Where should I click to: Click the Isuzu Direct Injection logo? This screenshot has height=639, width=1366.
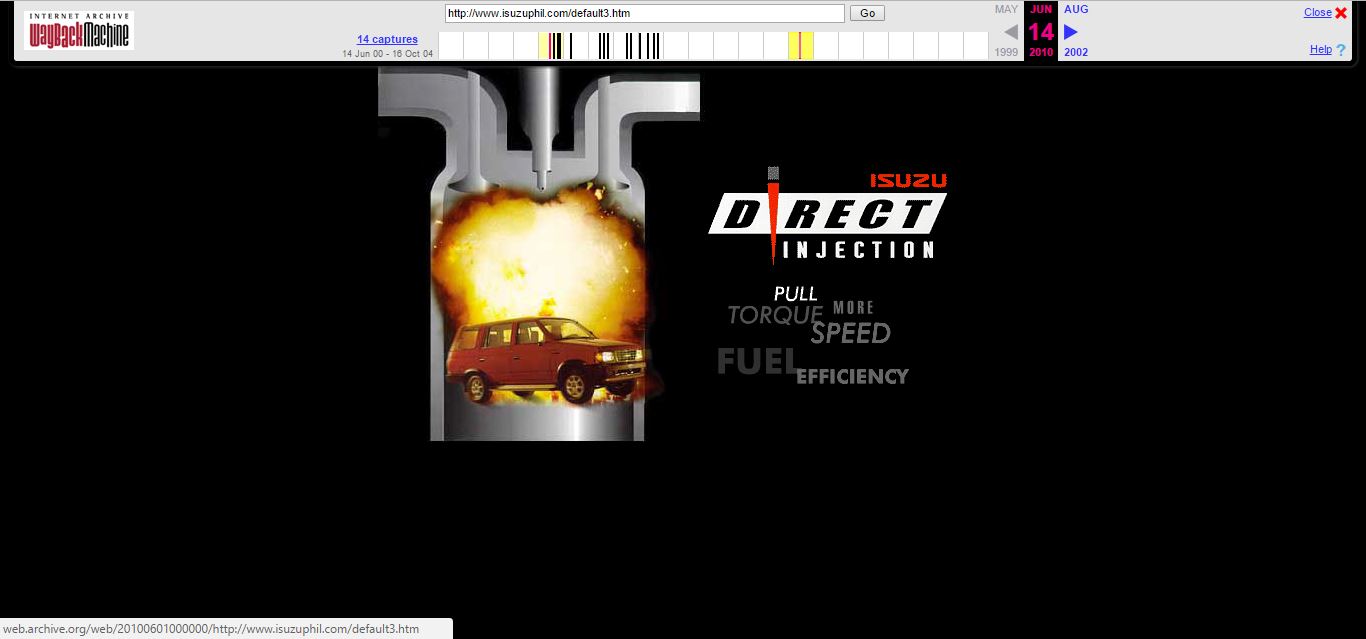pos(828,215)
